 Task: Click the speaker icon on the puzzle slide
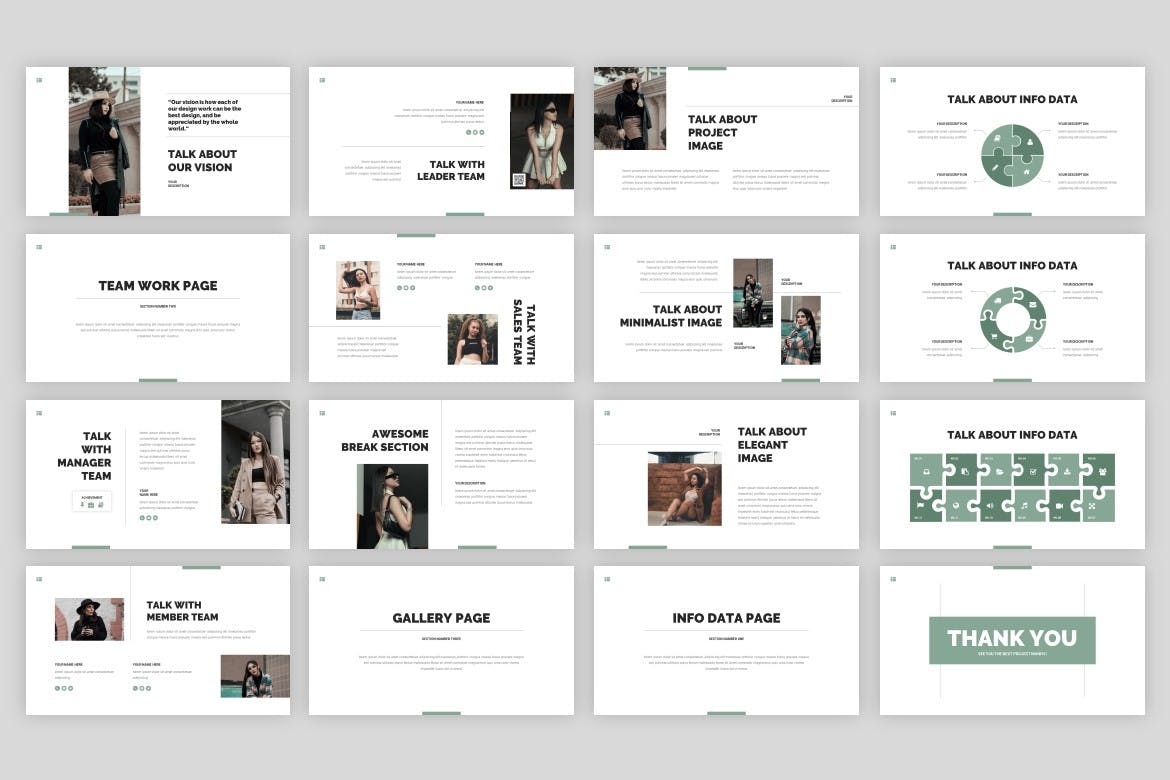[989, 505]
